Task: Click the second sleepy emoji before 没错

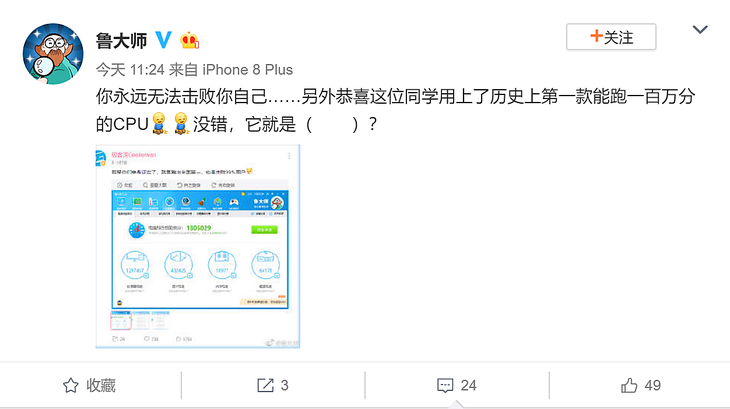Action: pos(181,124)
